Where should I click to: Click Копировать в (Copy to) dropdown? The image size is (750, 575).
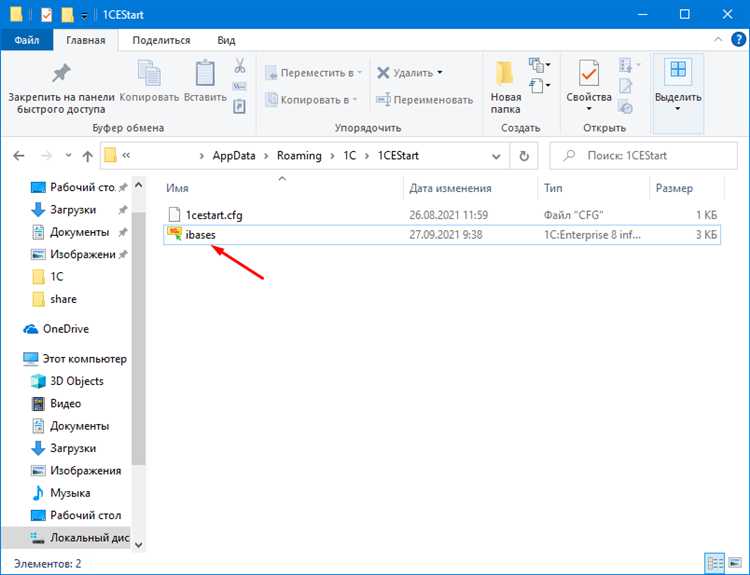point(311,100)
